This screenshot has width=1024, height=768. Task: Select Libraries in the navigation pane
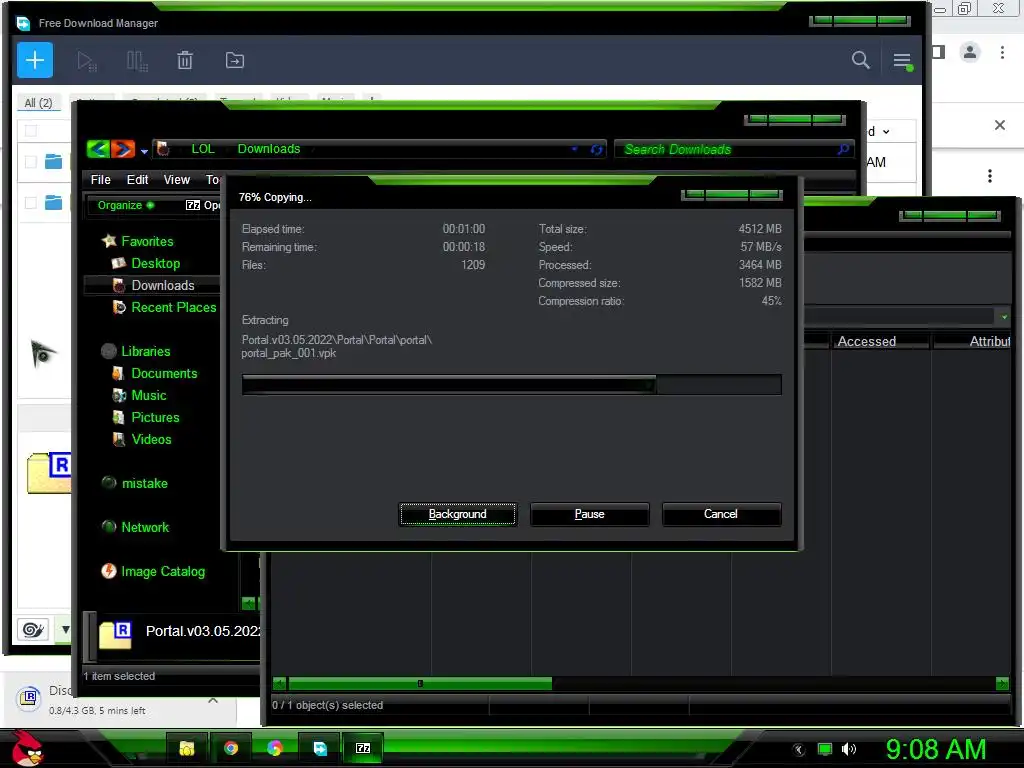[145, 351]
